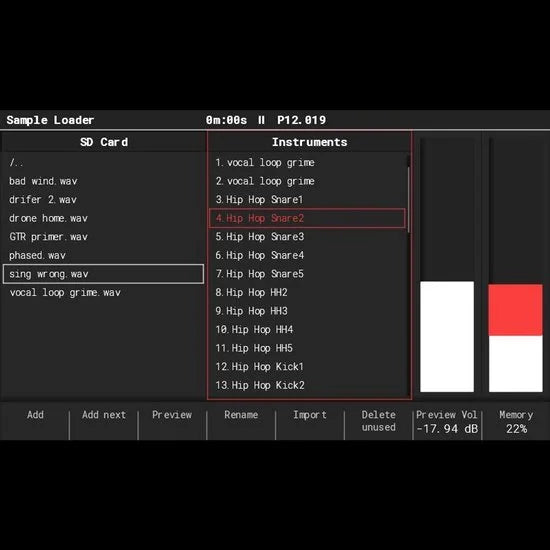This screenshot has width=550, height=550.
Task: Click the 0m:00s time display
Action: [x=226, y=120]
